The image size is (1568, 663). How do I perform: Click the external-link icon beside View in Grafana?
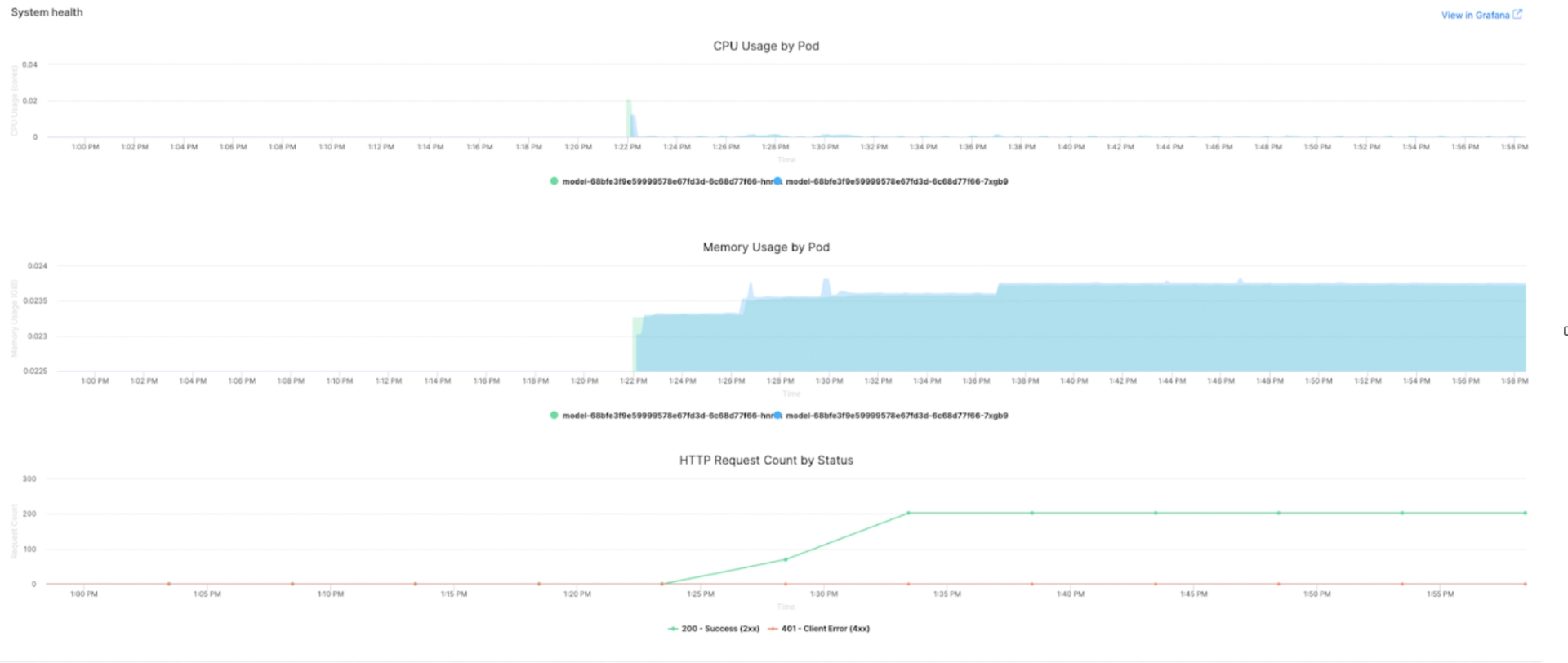click(x=1517, y=14)
